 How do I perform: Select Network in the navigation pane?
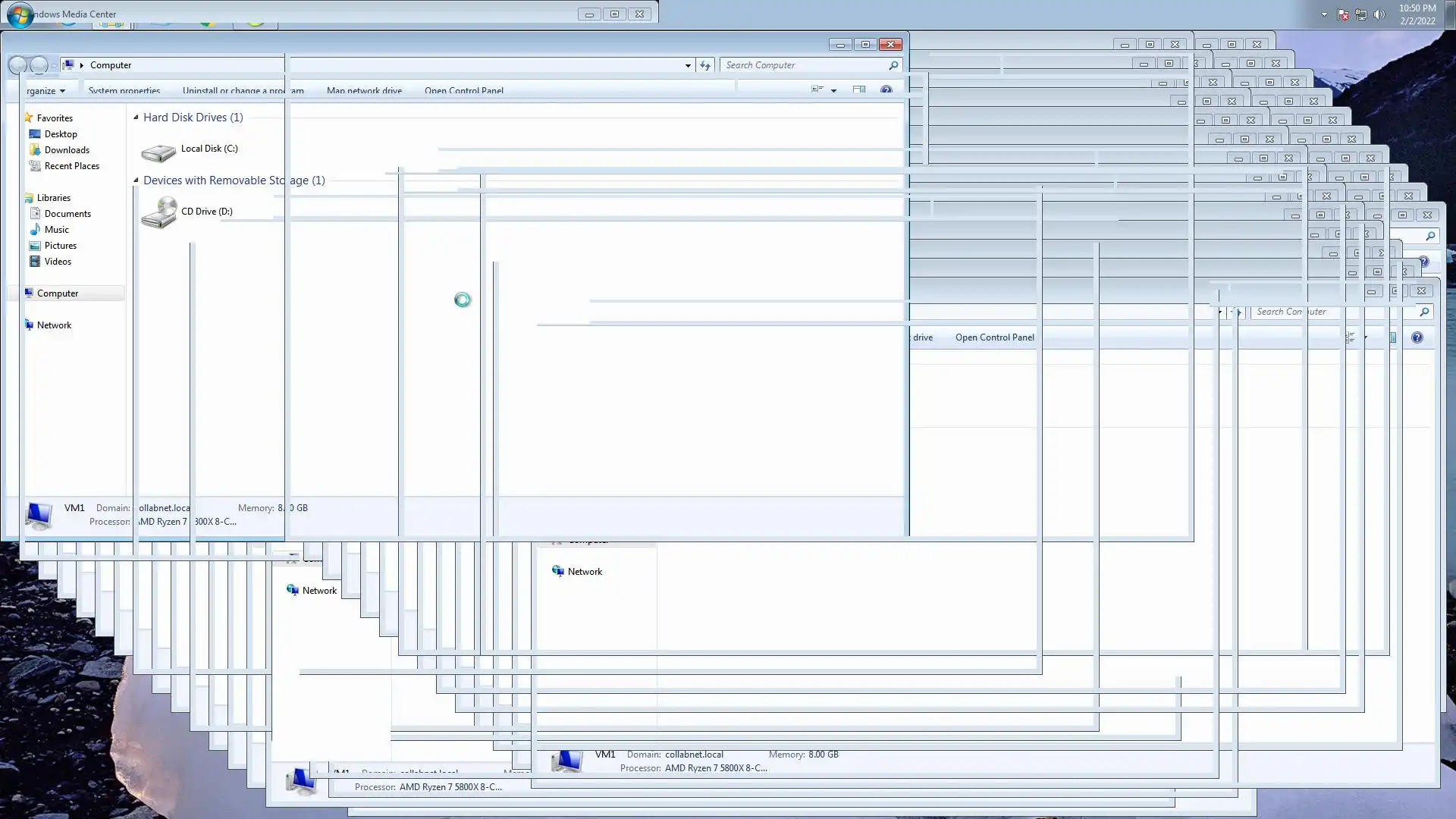point(54,325)
